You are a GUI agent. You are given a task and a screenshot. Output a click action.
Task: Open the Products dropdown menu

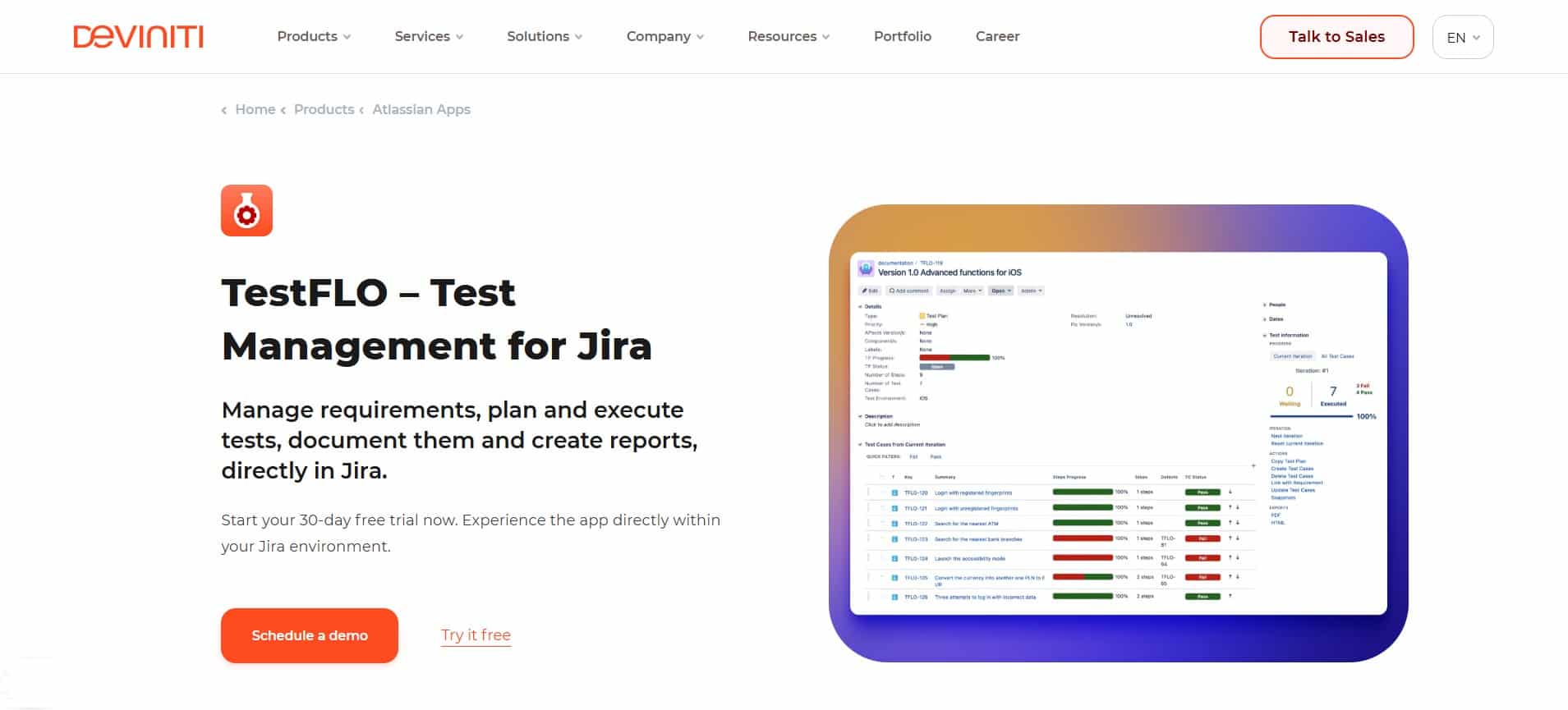(314, 36)
